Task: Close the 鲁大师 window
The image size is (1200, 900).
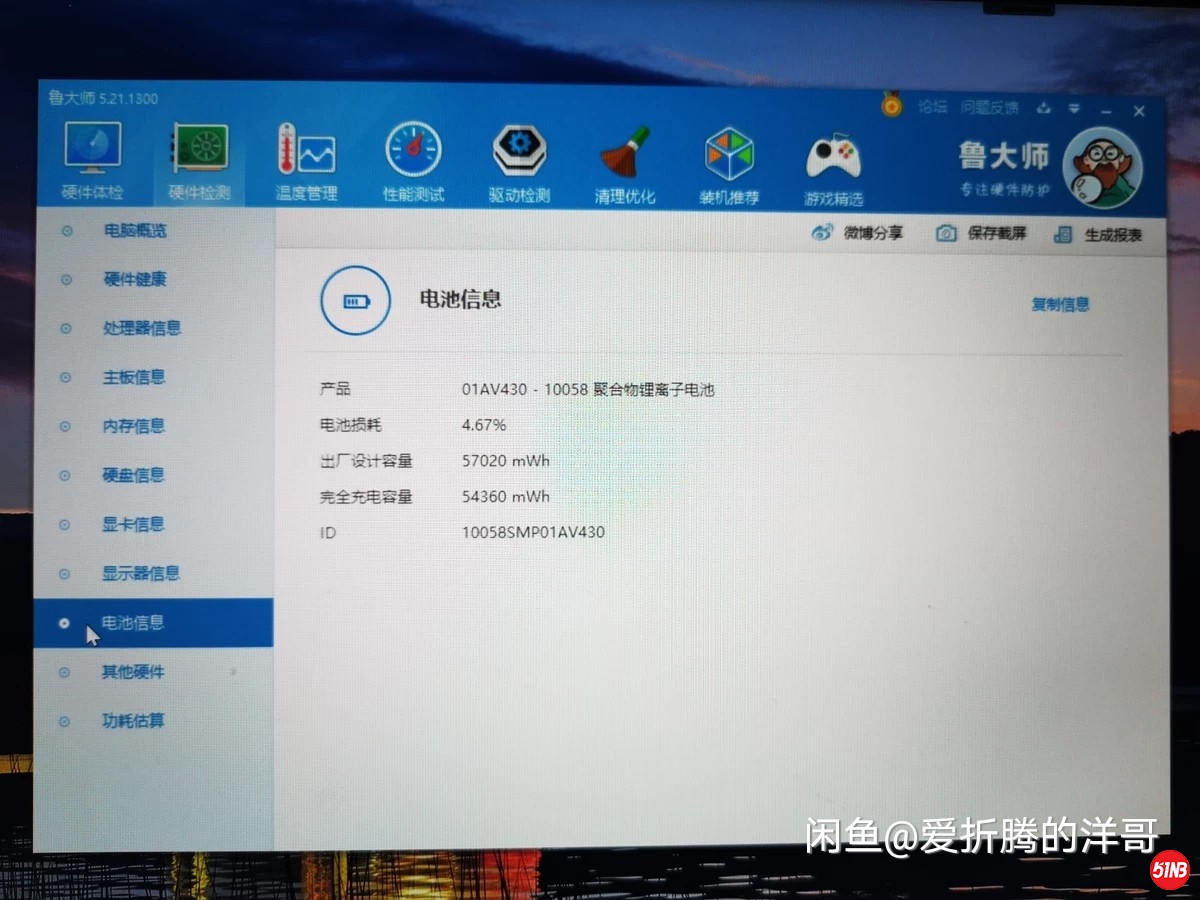Action: pos(1139,111)
